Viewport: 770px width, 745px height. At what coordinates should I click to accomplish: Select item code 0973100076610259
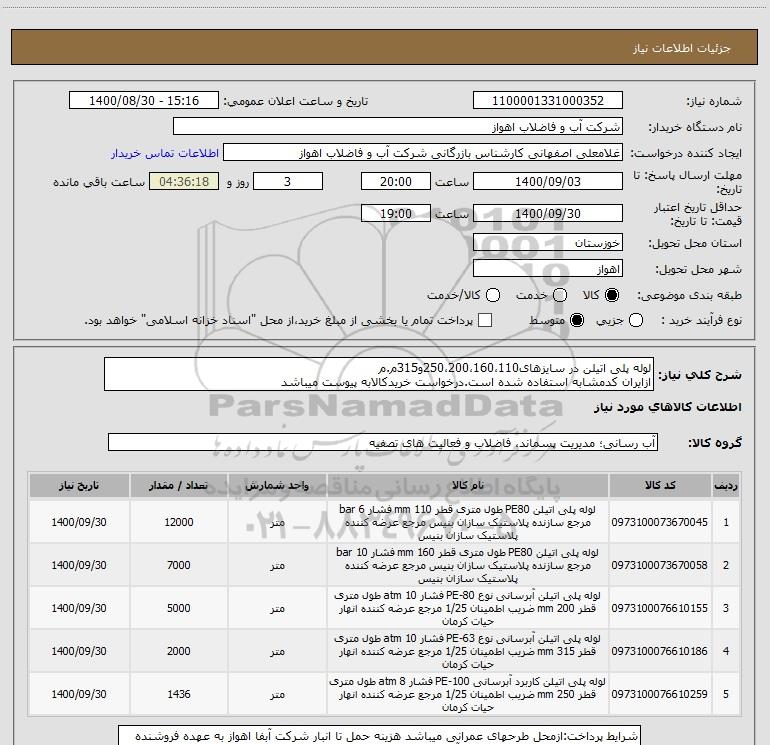660,694
